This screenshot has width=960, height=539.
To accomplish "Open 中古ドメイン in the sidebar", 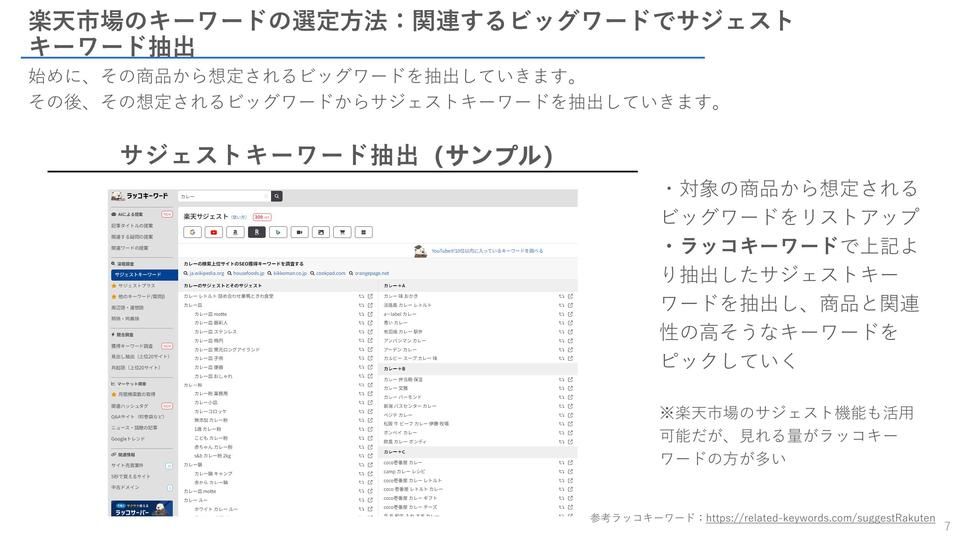I will point(125,488).
